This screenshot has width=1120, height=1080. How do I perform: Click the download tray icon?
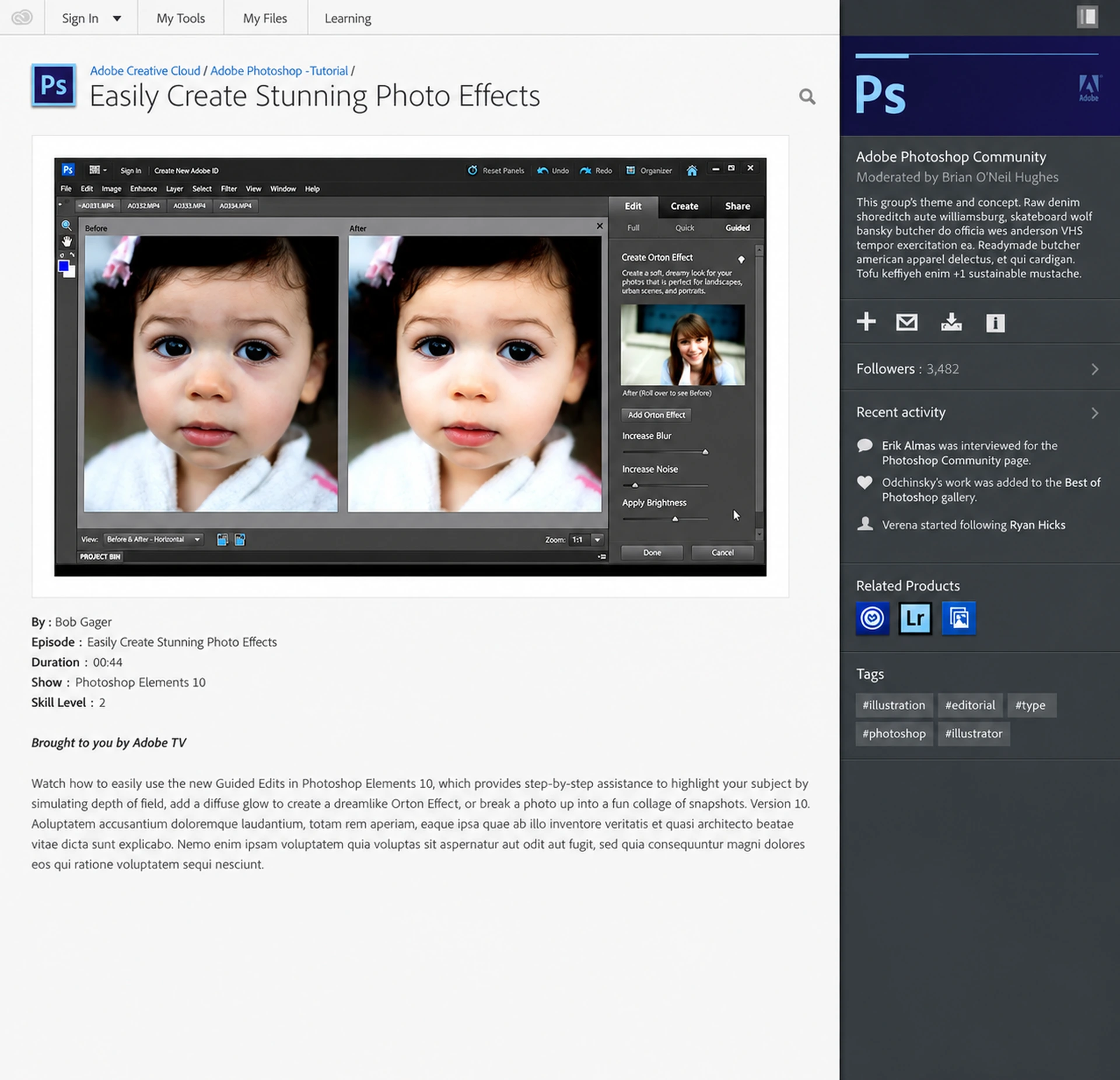click(x=951, y=321)
